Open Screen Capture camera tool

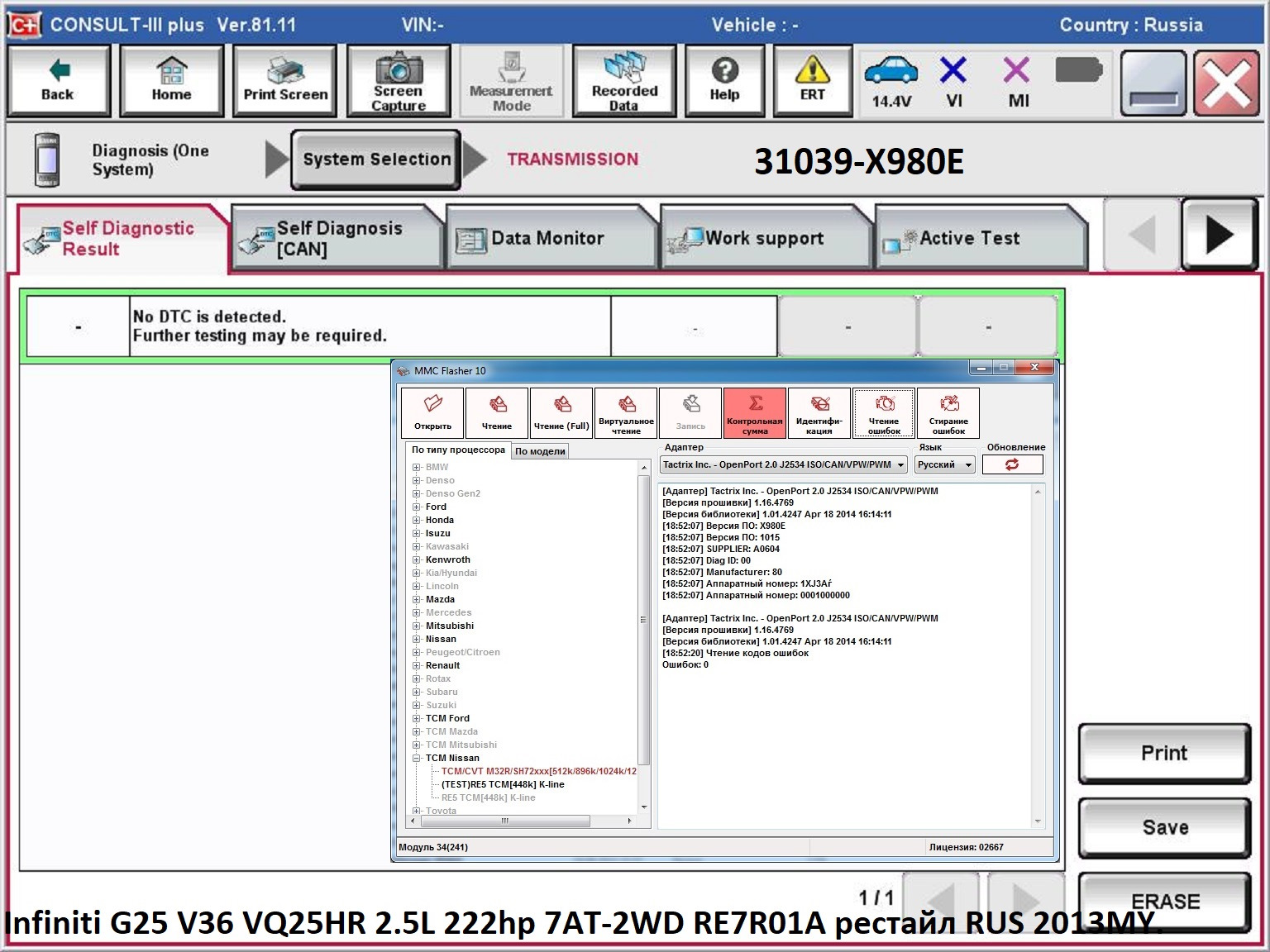pos(399,81)
